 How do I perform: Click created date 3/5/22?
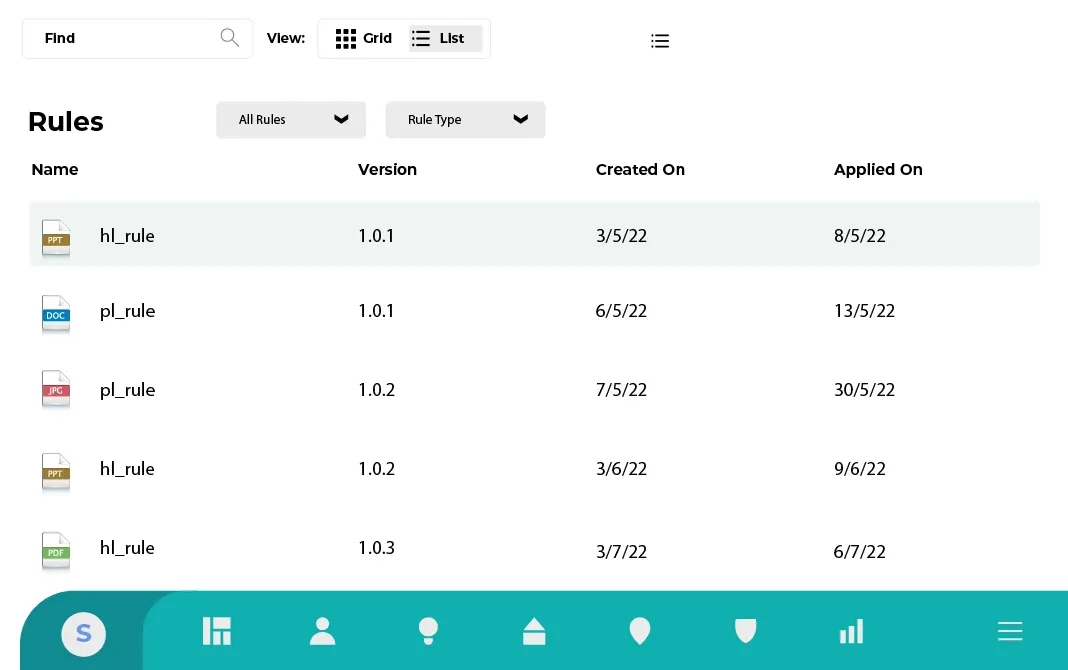pos(621,236)
